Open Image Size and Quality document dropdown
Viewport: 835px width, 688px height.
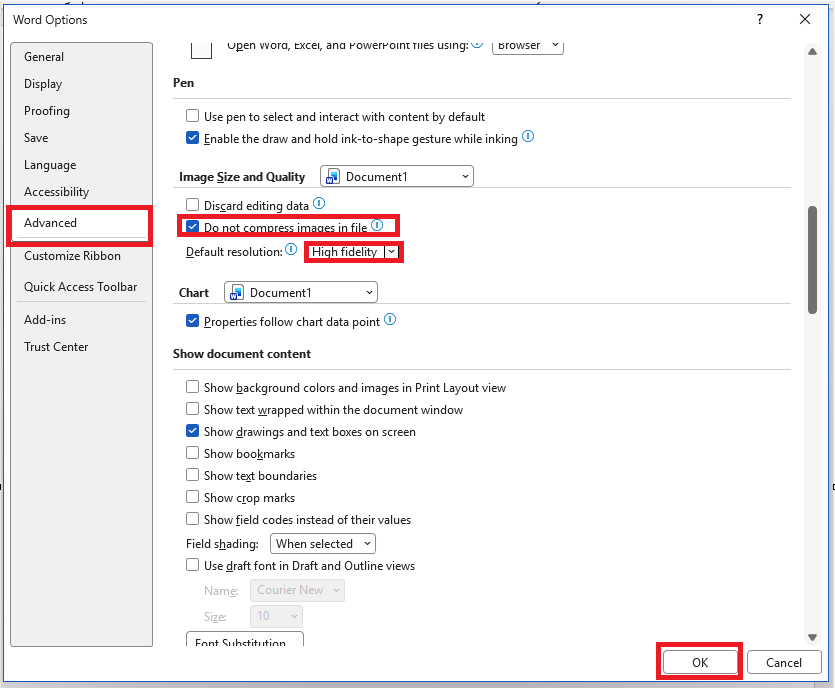coord(397,176)
